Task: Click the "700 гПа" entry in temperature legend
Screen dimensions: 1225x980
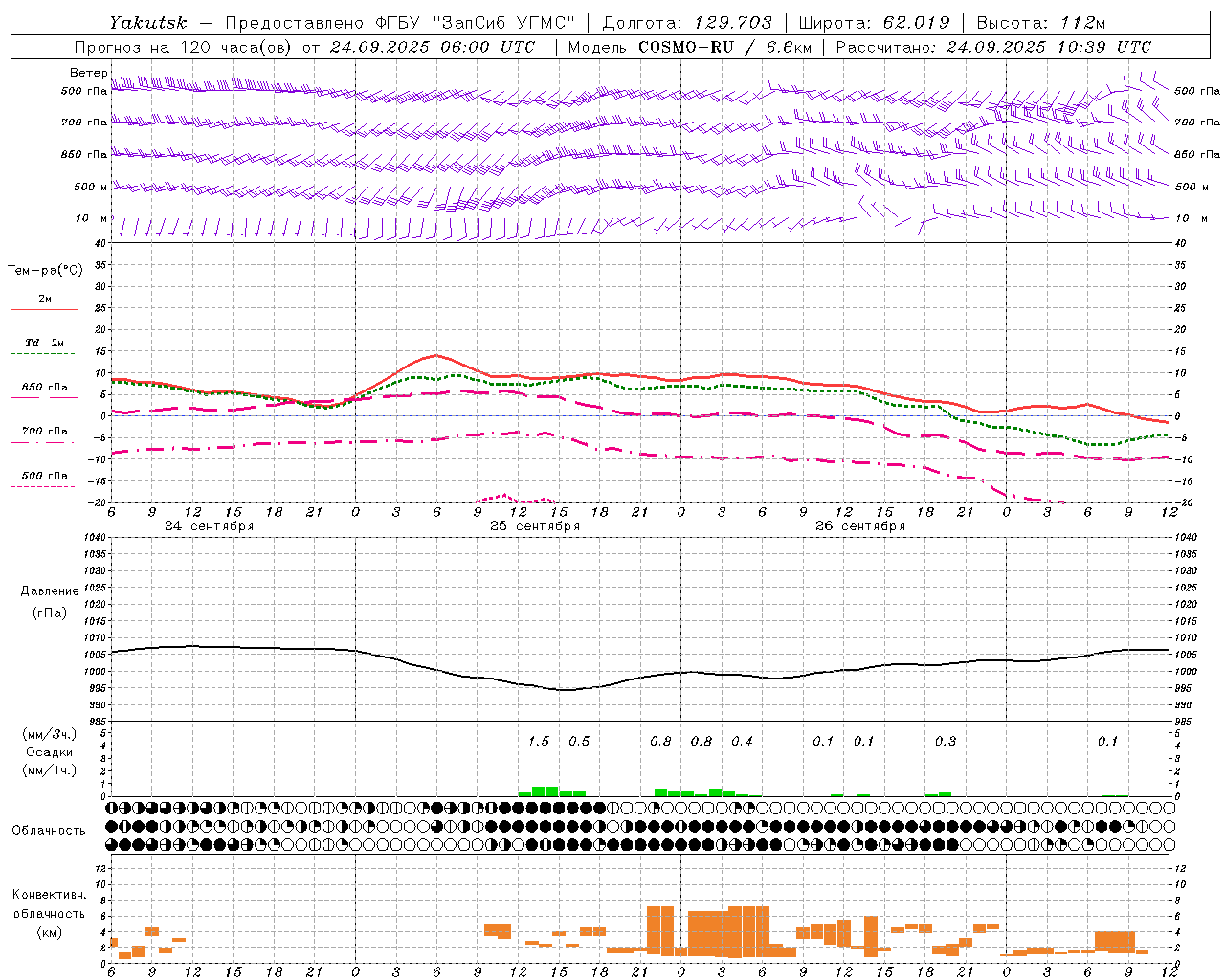Action: 45,432
